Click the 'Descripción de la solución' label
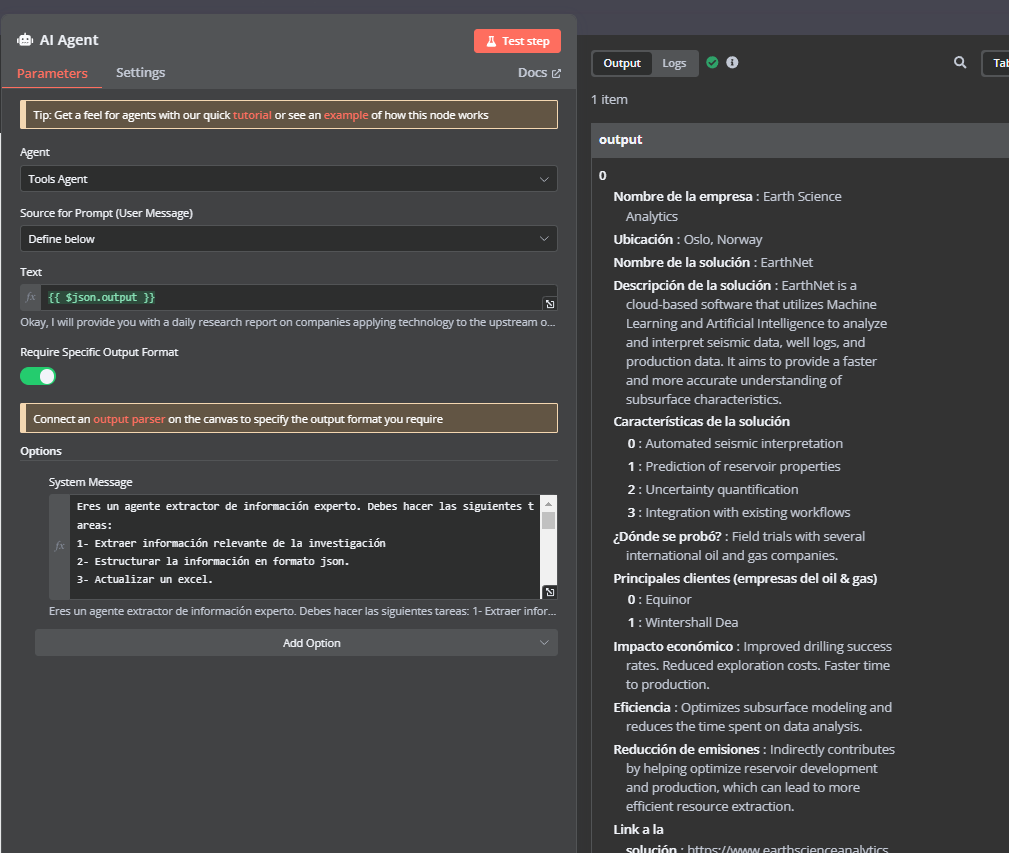 tap(692, 286)
